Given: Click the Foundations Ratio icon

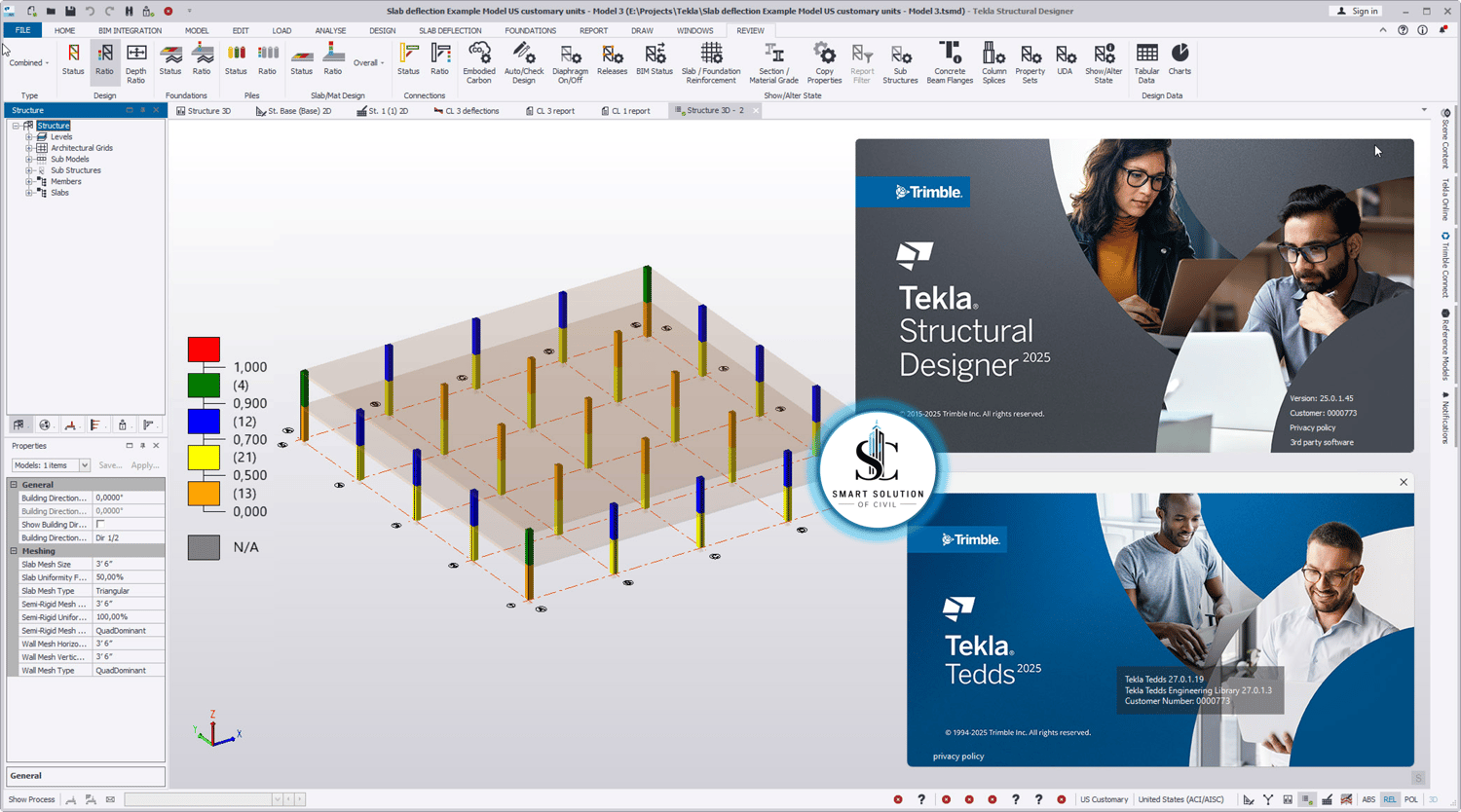Looking at the screenshot, I should coord(202,59).
